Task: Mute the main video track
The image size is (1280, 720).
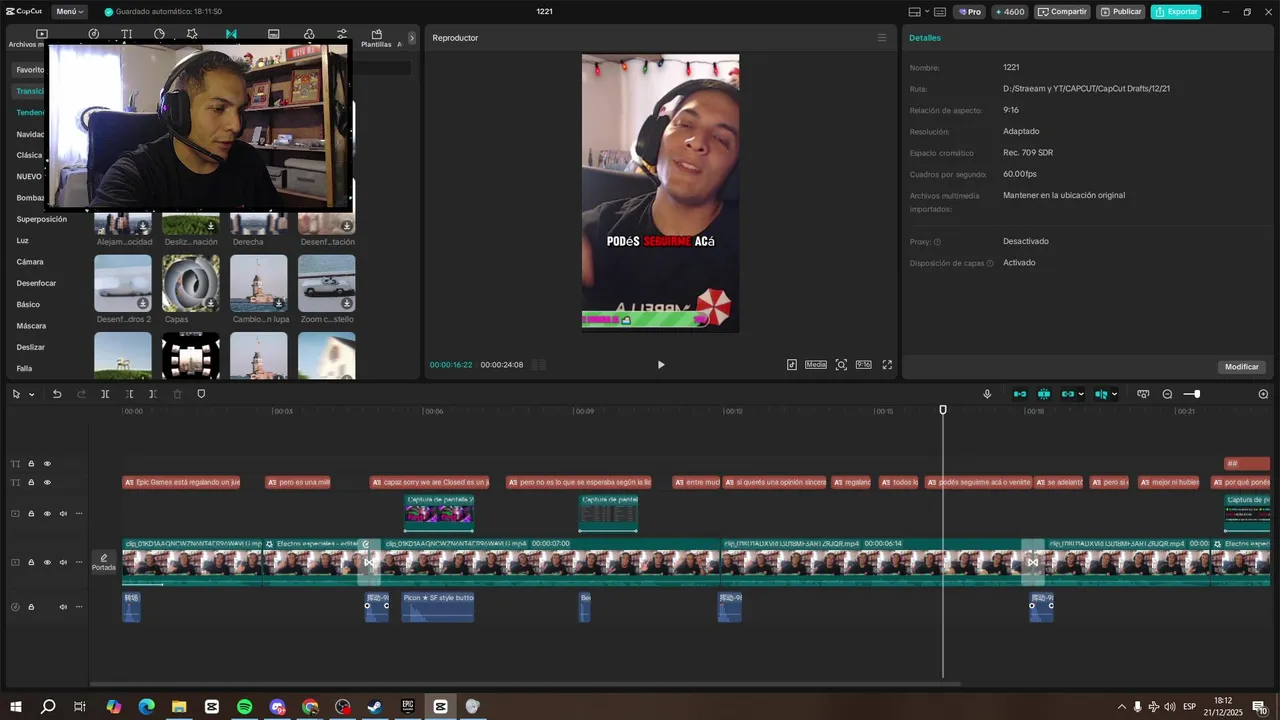Action: (63, 563)
